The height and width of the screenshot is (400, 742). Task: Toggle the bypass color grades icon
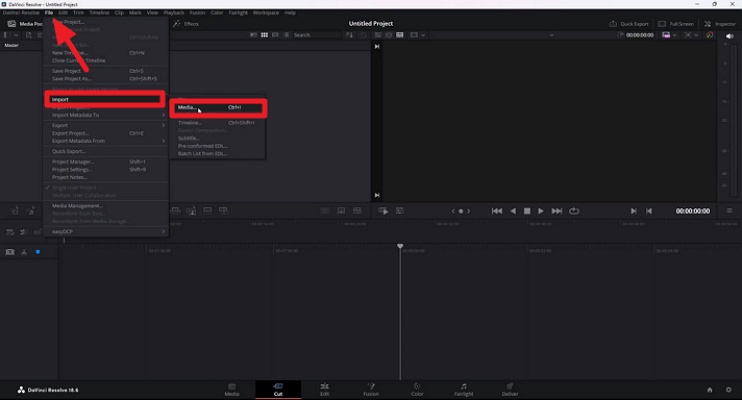pos(709,35)
